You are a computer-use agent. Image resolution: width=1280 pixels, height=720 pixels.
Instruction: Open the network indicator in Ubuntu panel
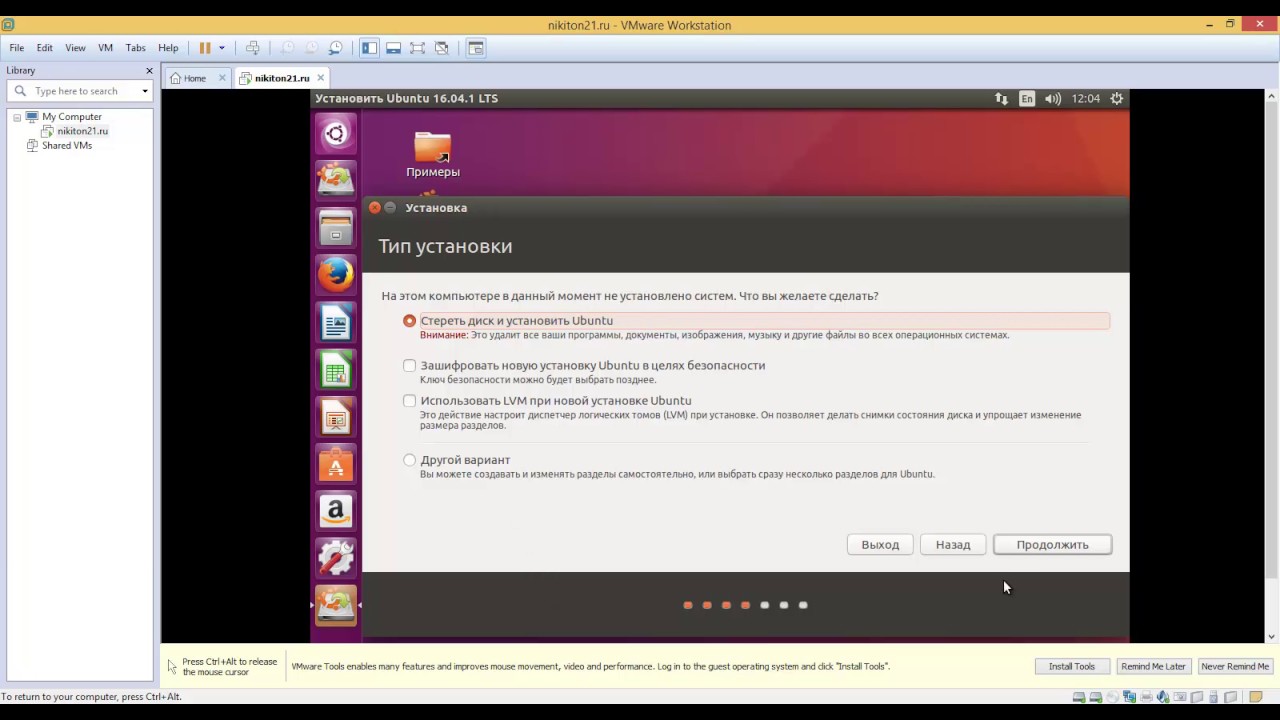pyautogui.click(x=1001, y=98)
